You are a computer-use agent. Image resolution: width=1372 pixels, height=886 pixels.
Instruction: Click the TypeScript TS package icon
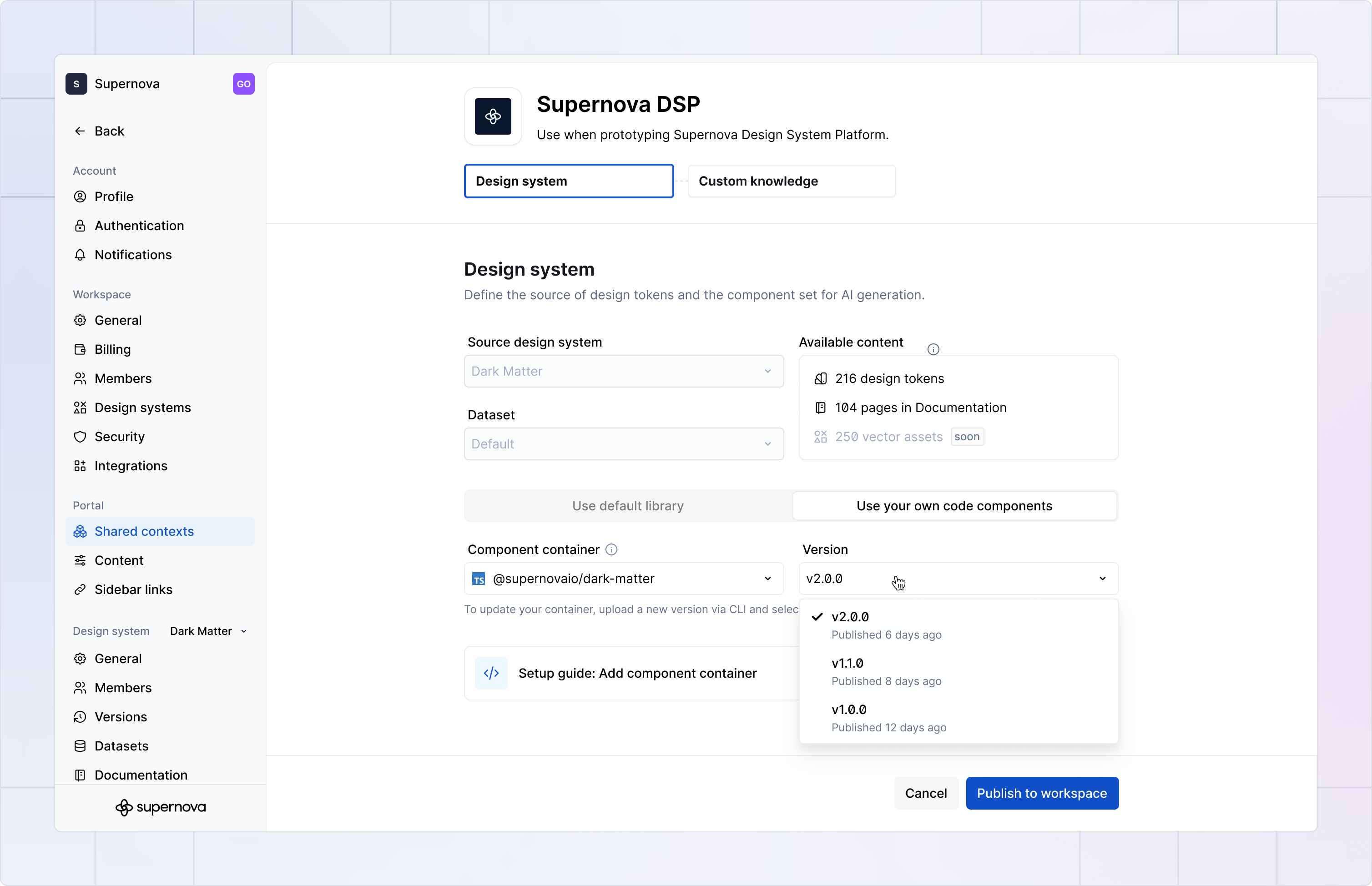click(479, 579)
